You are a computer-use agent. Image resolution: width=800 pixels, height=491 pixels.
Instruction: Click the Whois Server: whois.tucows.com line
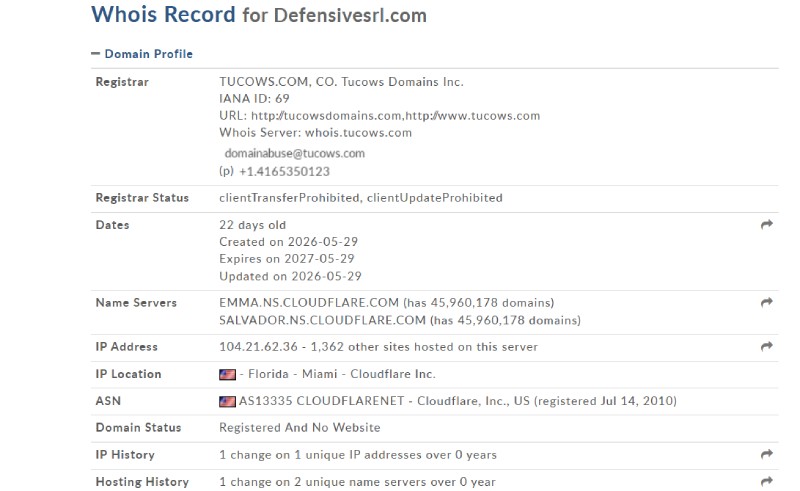[315, 133]
